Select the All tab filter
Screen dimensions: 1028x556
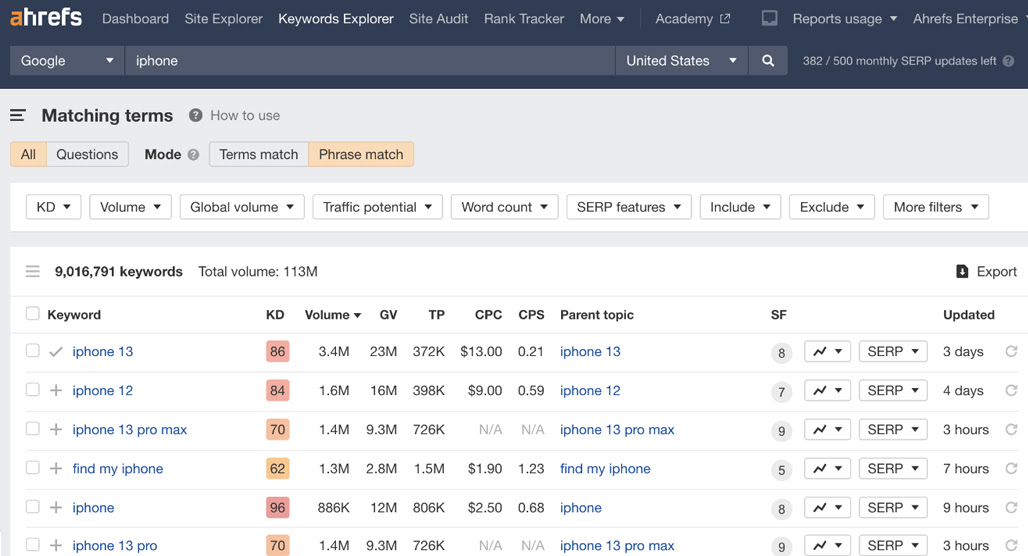point(28,154)
